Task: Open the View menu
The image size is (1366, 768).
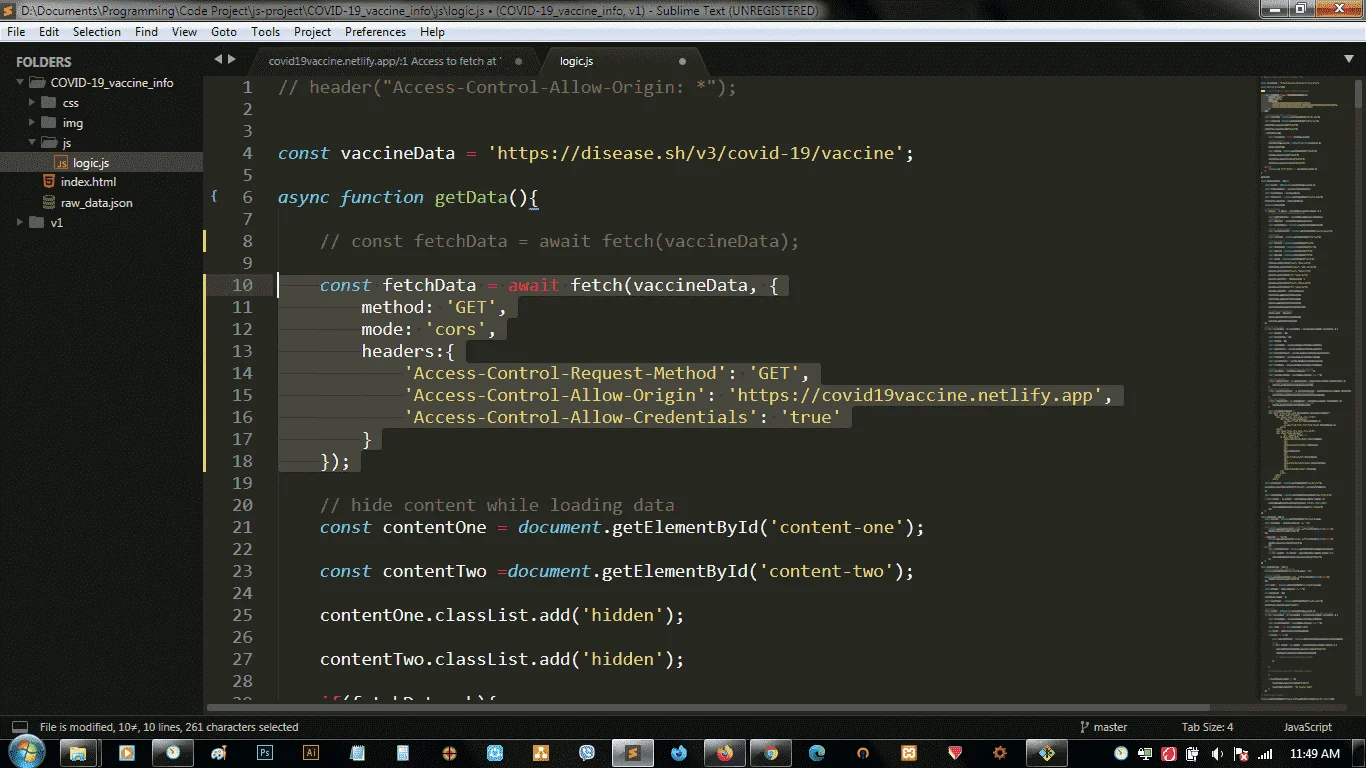Action: coord(185,32)
